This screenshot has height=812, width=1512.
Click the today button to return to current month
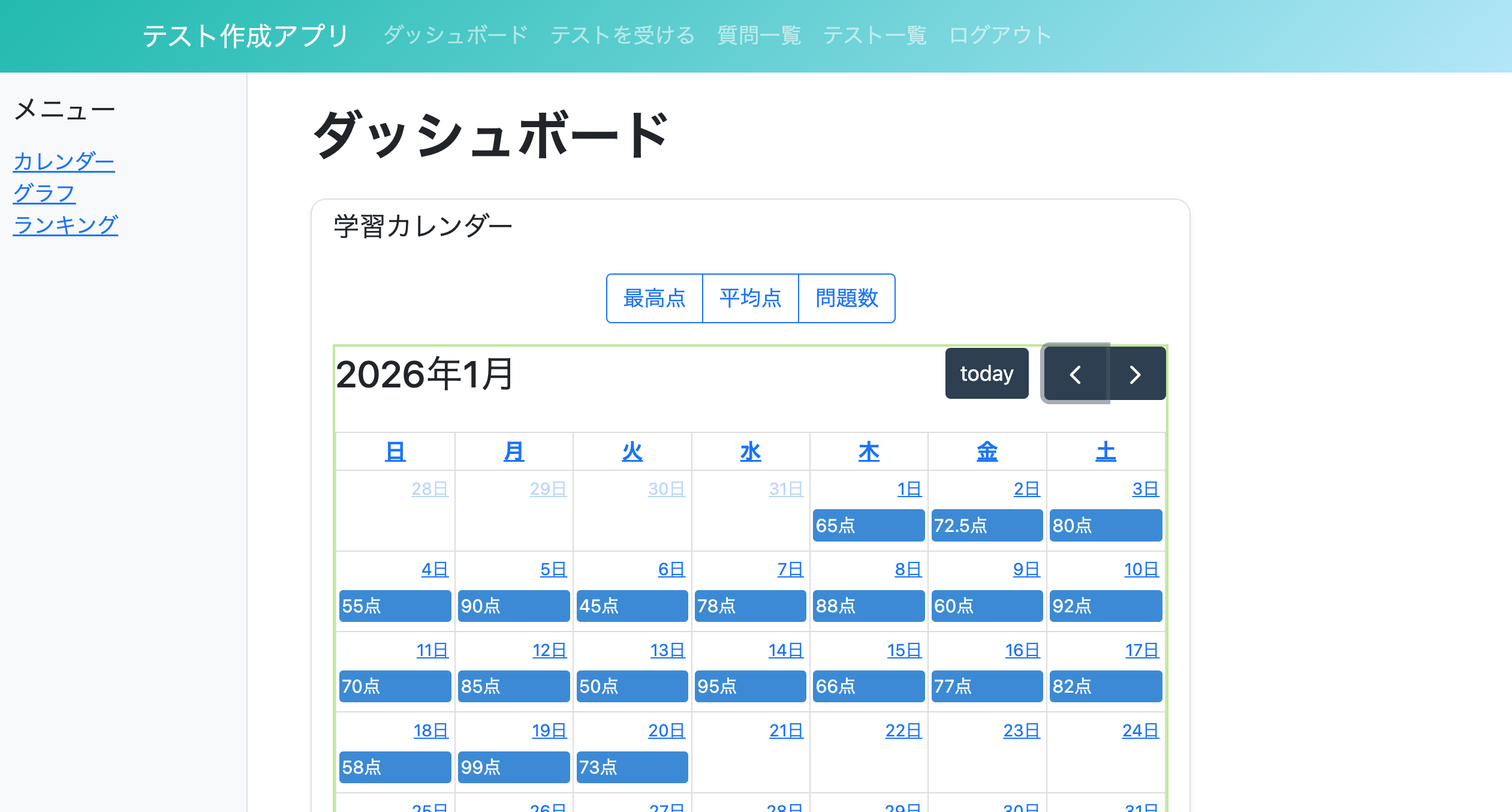click(986, 373)
